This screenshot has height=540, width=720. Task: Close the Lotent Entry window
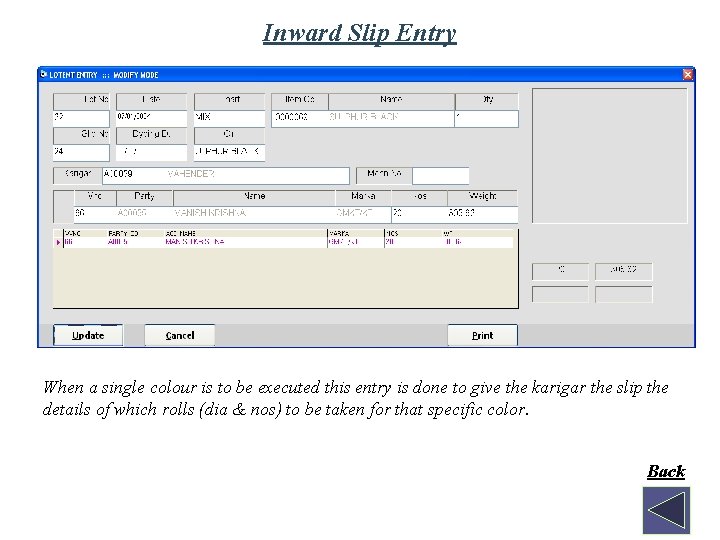pyautogui.click(x=687, y=74)
